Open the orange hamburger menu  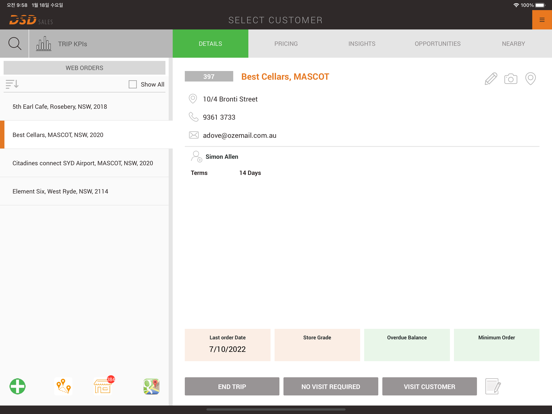542,20
